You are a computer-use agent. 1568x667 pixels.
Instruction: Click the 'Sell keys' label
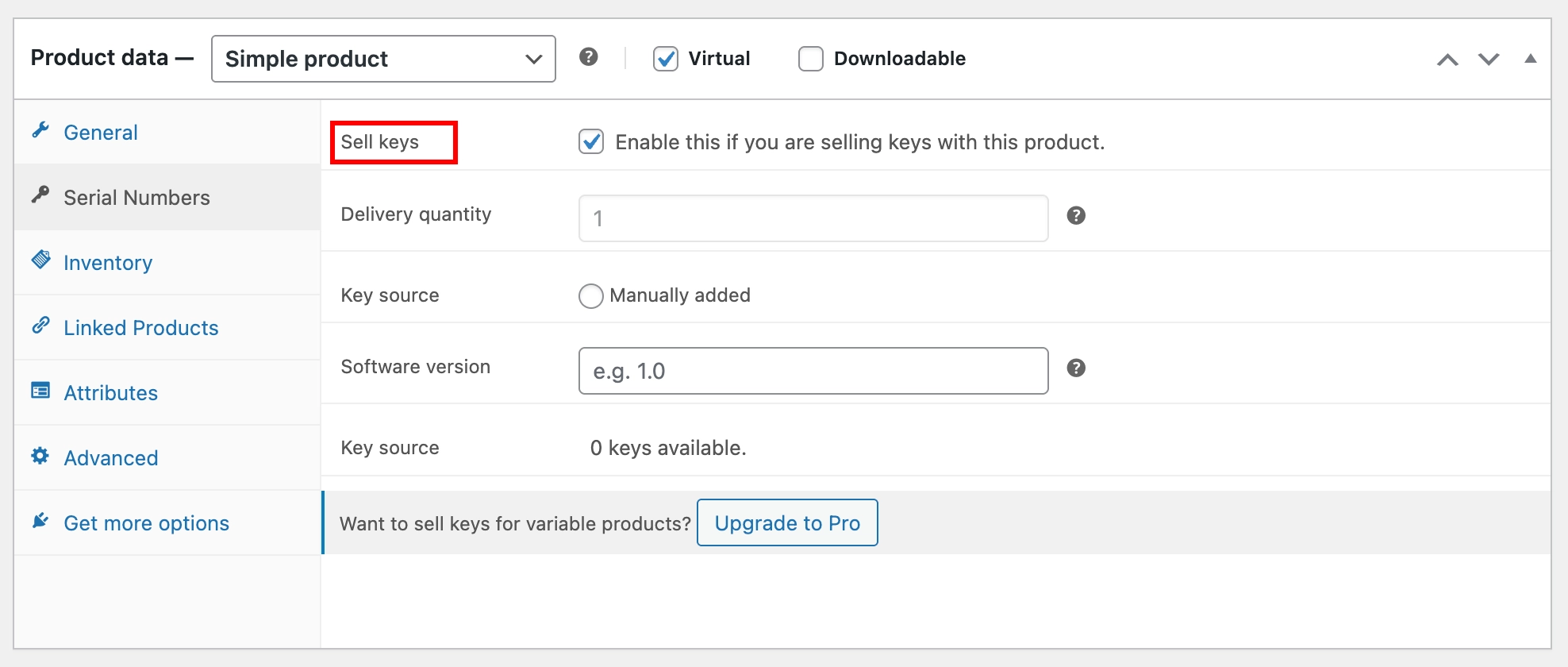pyautogui.click(x=379, y=142)
